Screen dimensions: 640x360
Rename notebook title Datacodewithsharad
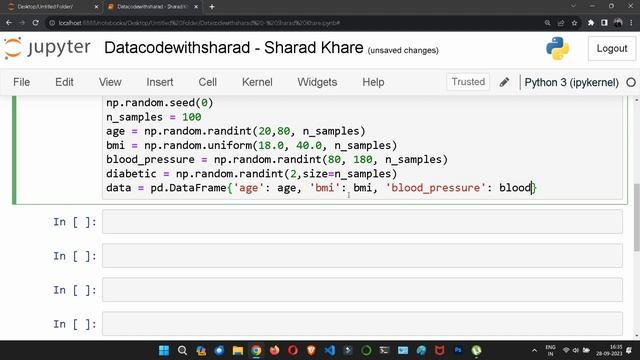[x=233, y=48]
